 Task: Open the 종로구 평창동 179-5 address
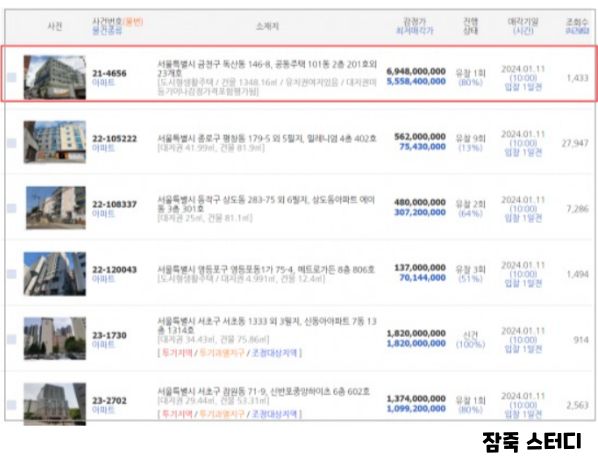(267, 138)
